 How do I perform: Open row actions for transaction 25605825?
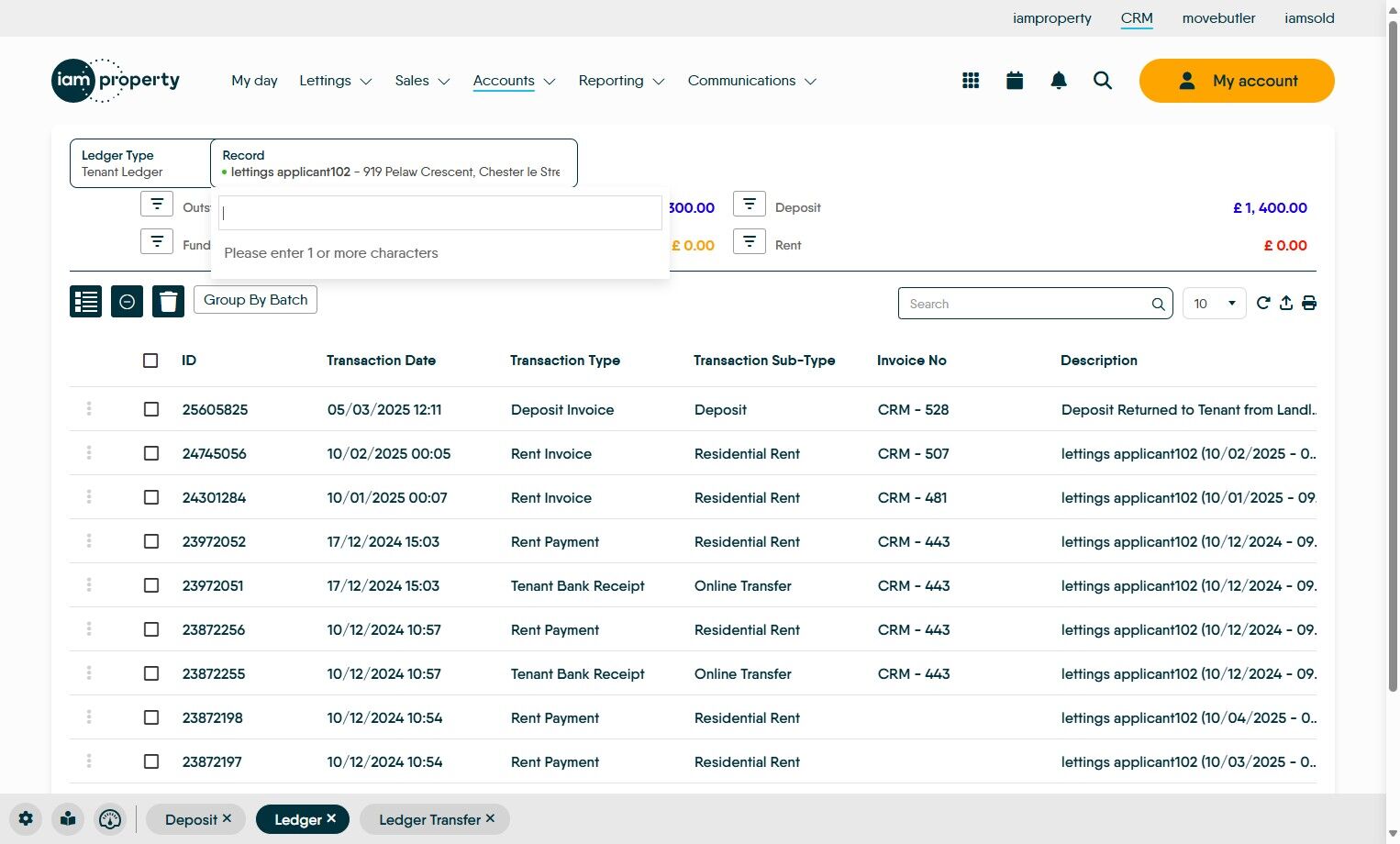(x=89, y=409)
